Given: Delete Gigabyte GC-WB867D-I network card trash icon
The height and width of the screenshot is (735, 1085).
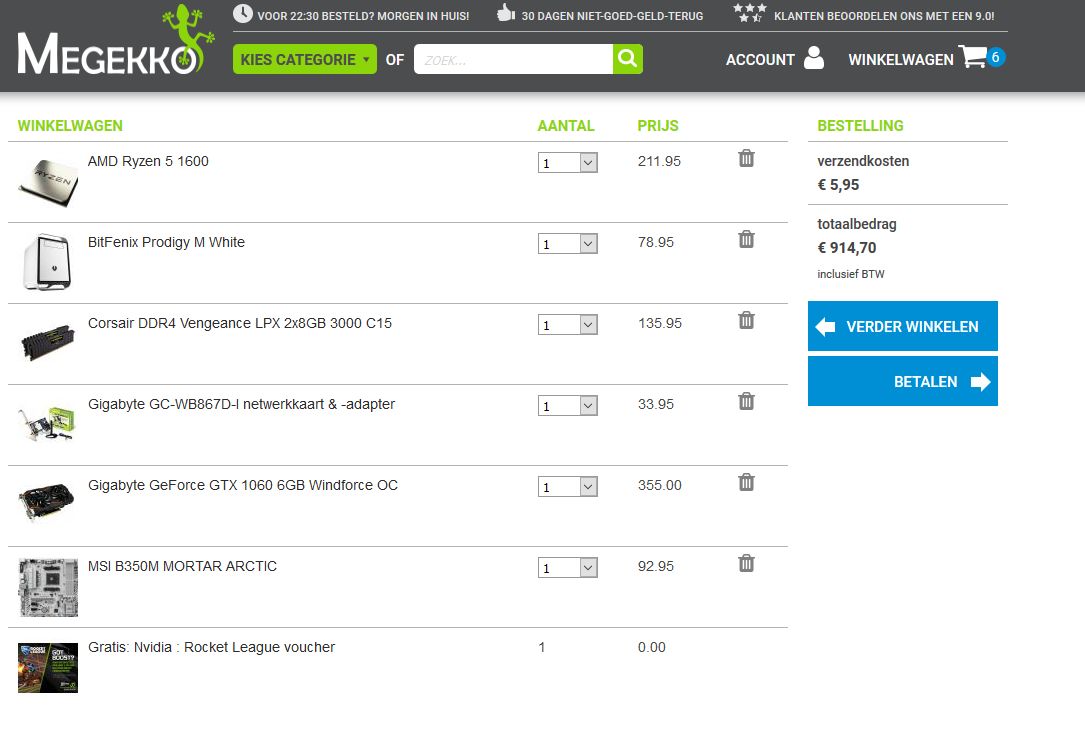Looking at the screenshot, I should (746, 401).
